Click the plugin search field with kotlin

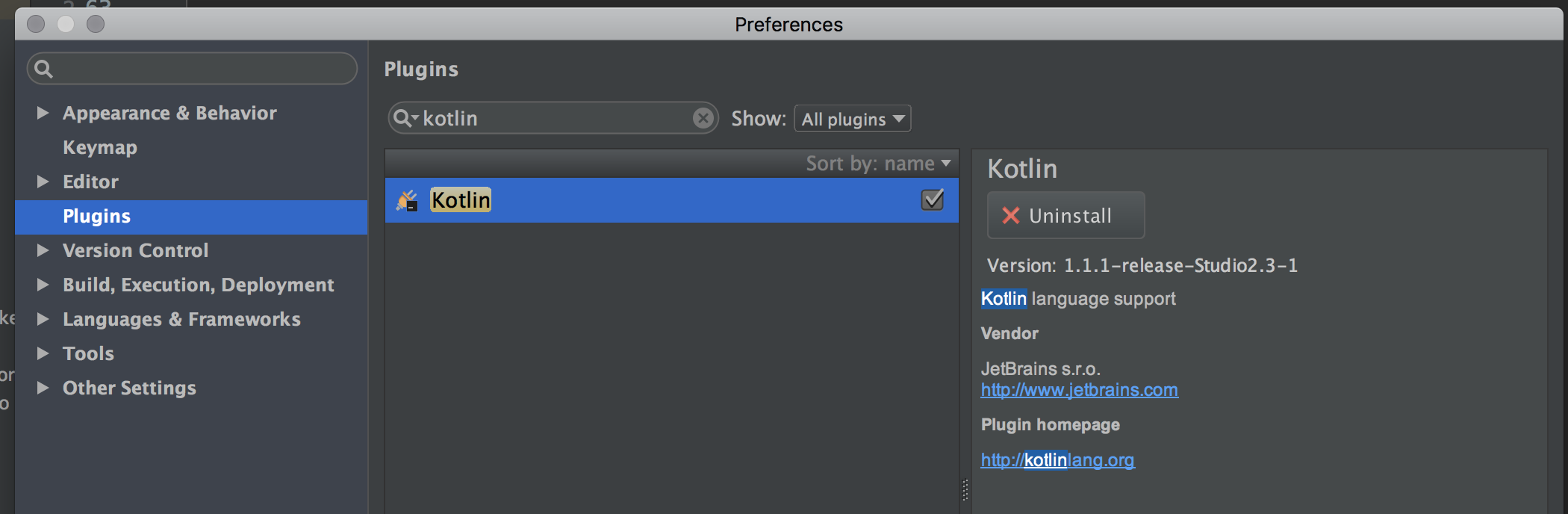pos(553,118)
